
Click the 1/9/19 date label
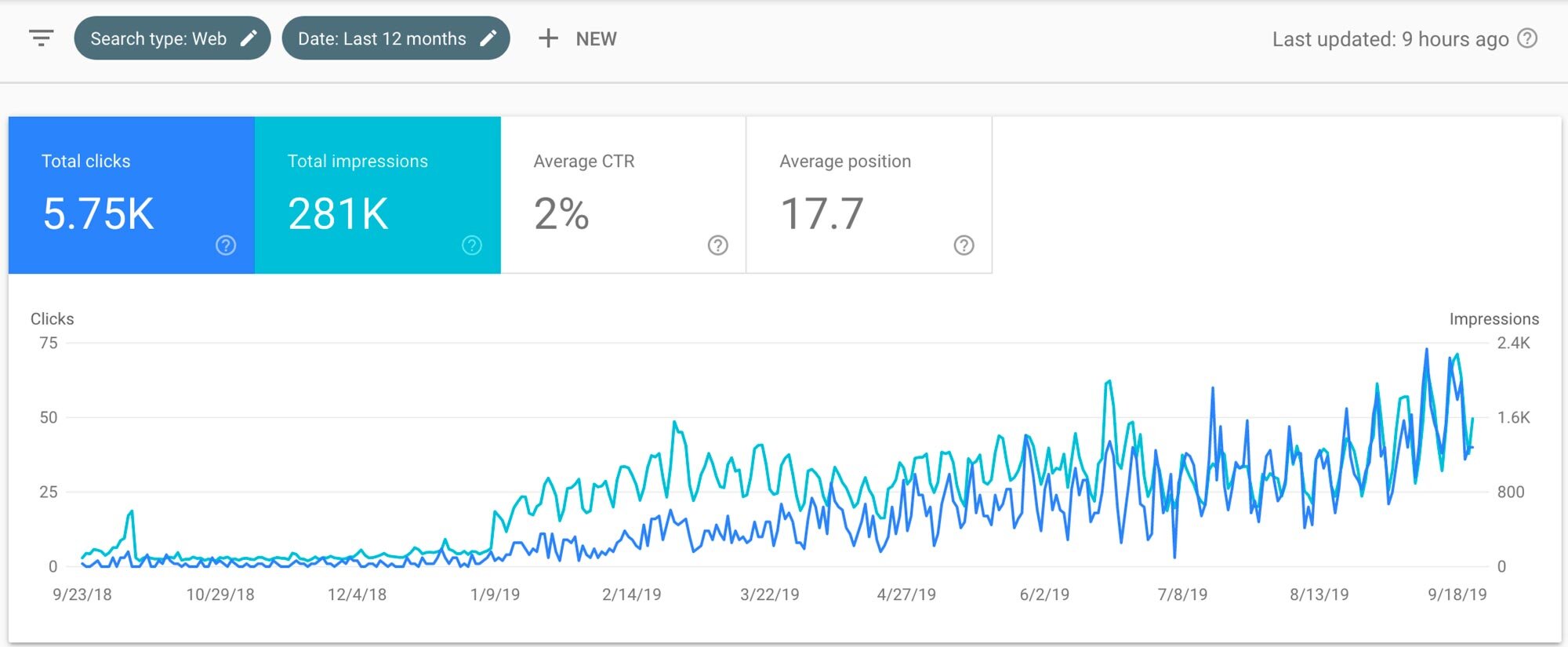(x=495, y=594)
